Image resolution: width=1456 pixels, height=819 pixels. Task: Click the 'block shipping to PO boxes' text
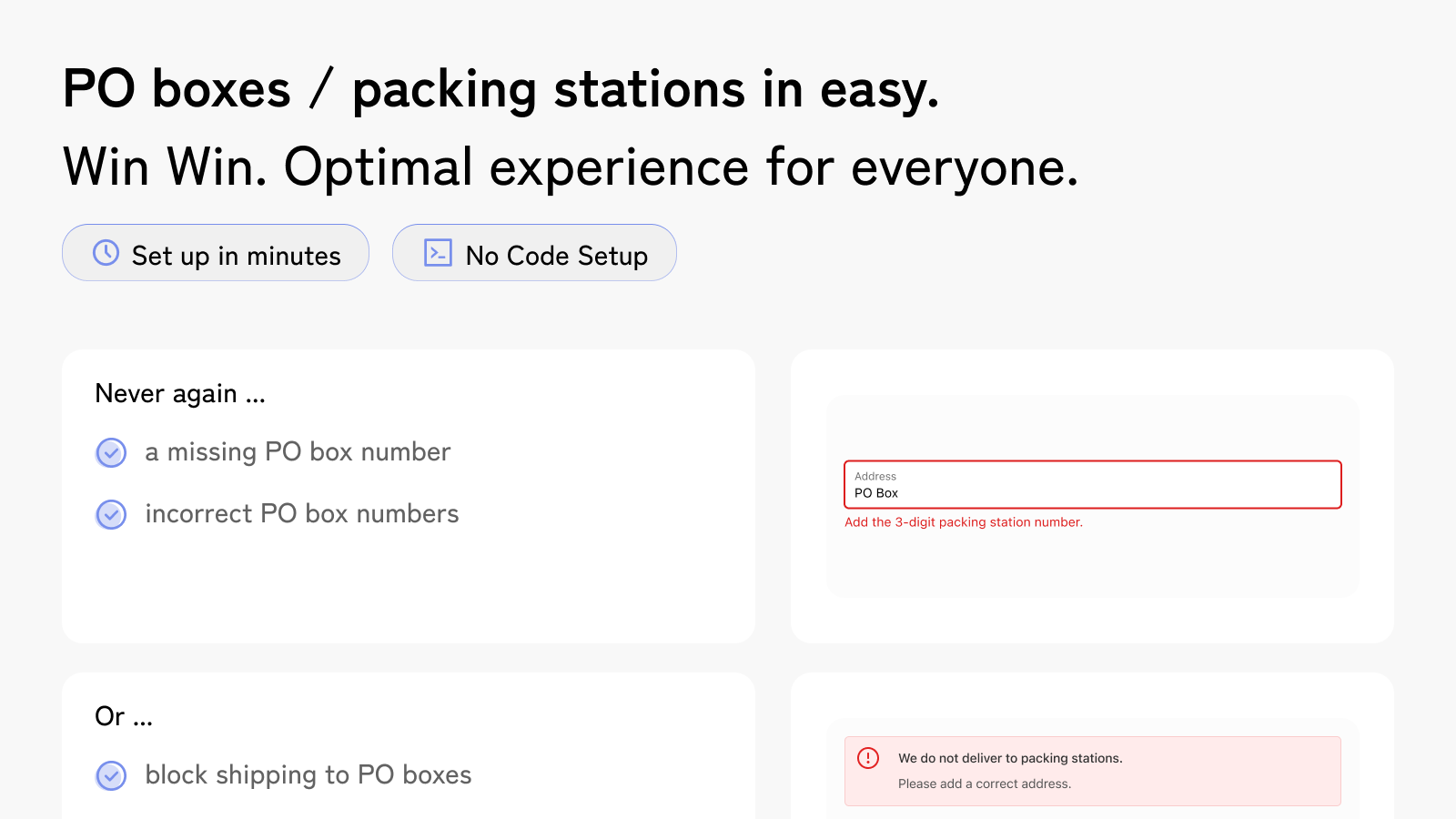point(308,775)
